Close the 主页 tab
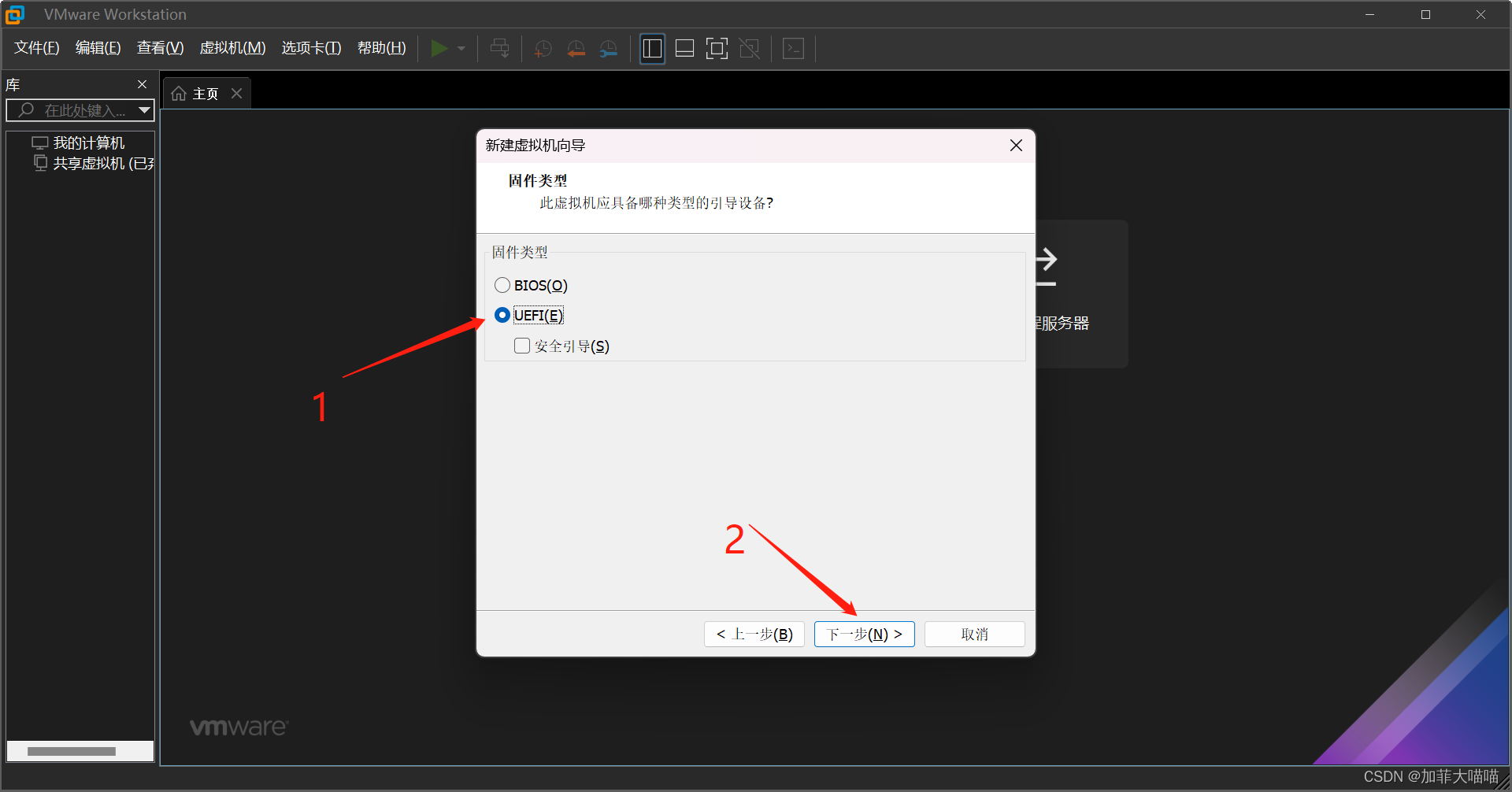 (x=236, y=93)
